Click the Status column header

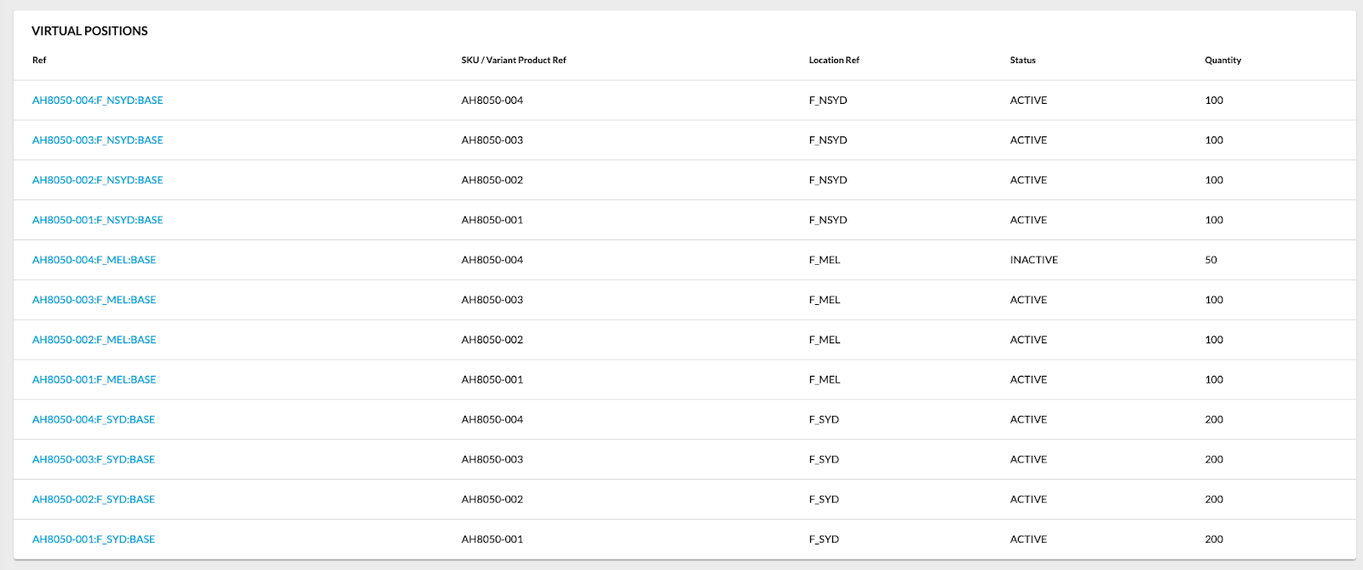click(x=1022, y=60)
